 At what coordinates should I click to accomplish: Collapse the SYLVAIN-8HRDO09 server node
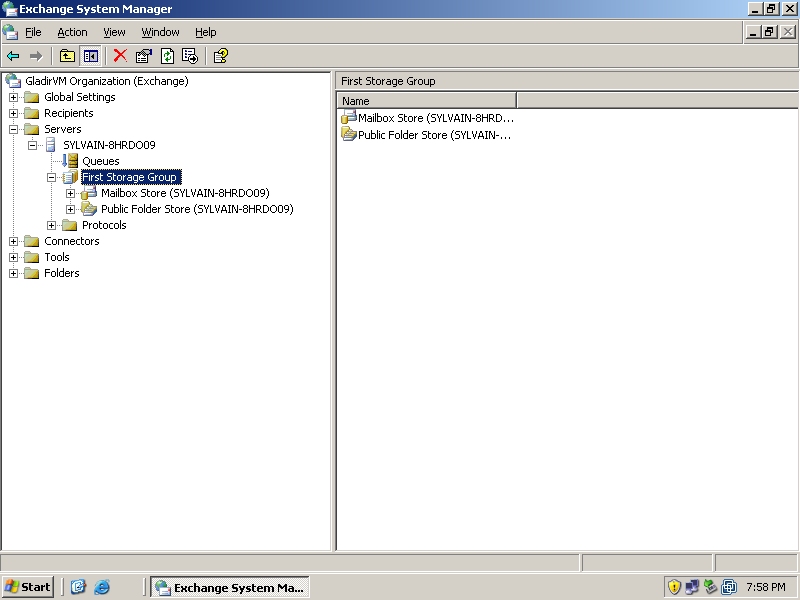tap(32, 145)
